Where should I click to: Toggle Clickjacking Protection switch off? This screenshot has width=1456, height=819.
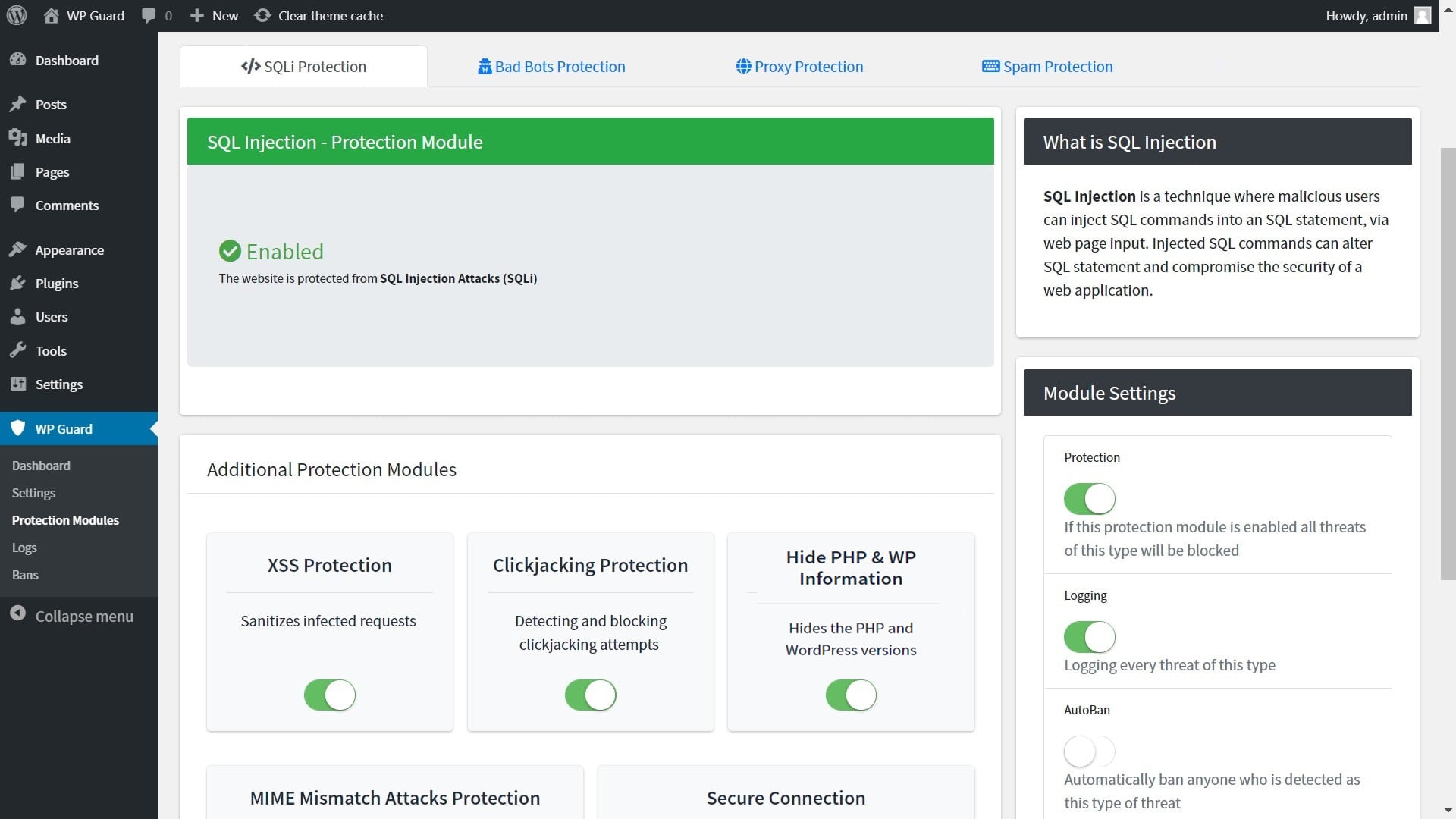[x=590, y=695]
